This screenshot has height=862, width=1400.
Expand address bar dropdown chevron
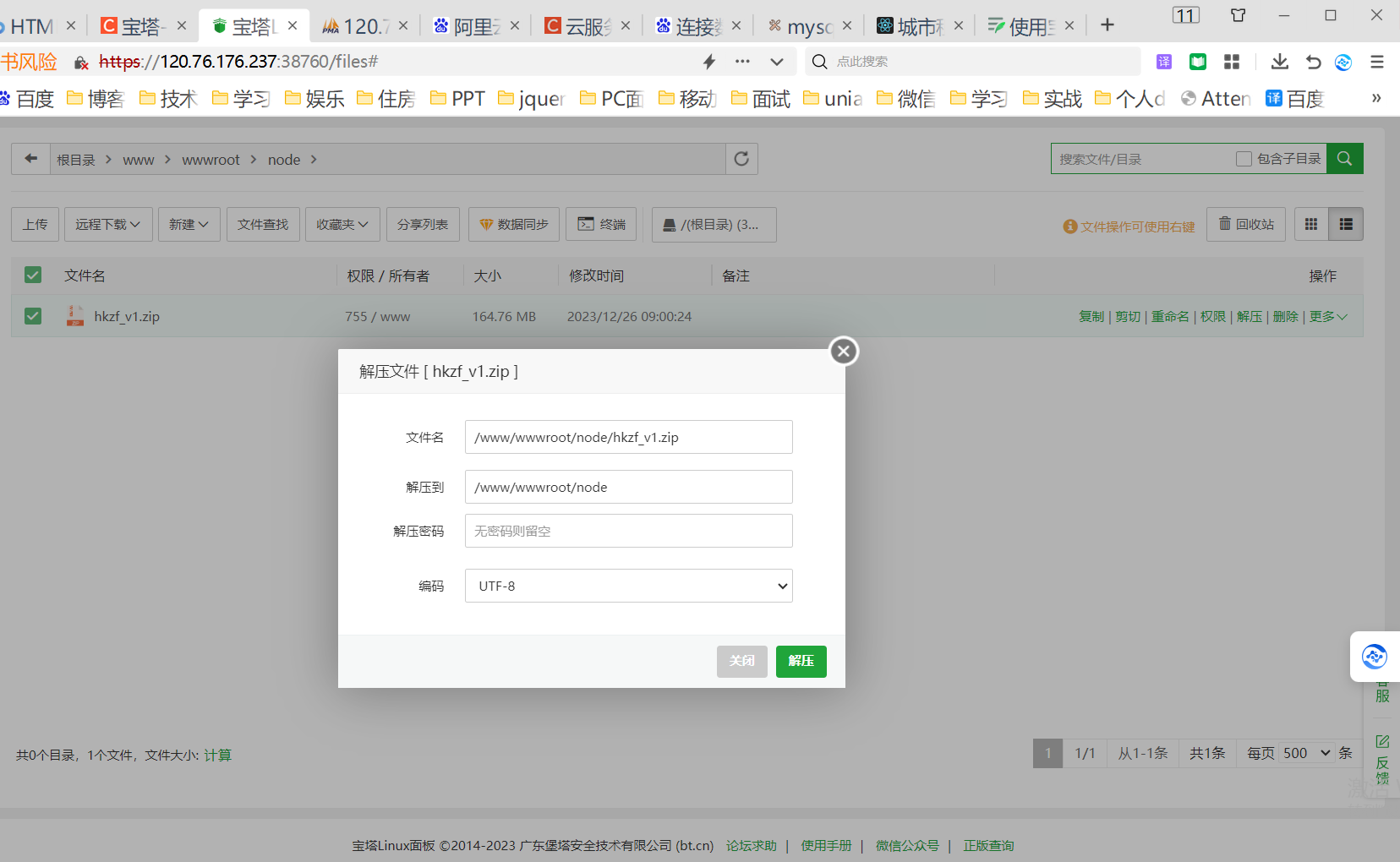[777, 62]
